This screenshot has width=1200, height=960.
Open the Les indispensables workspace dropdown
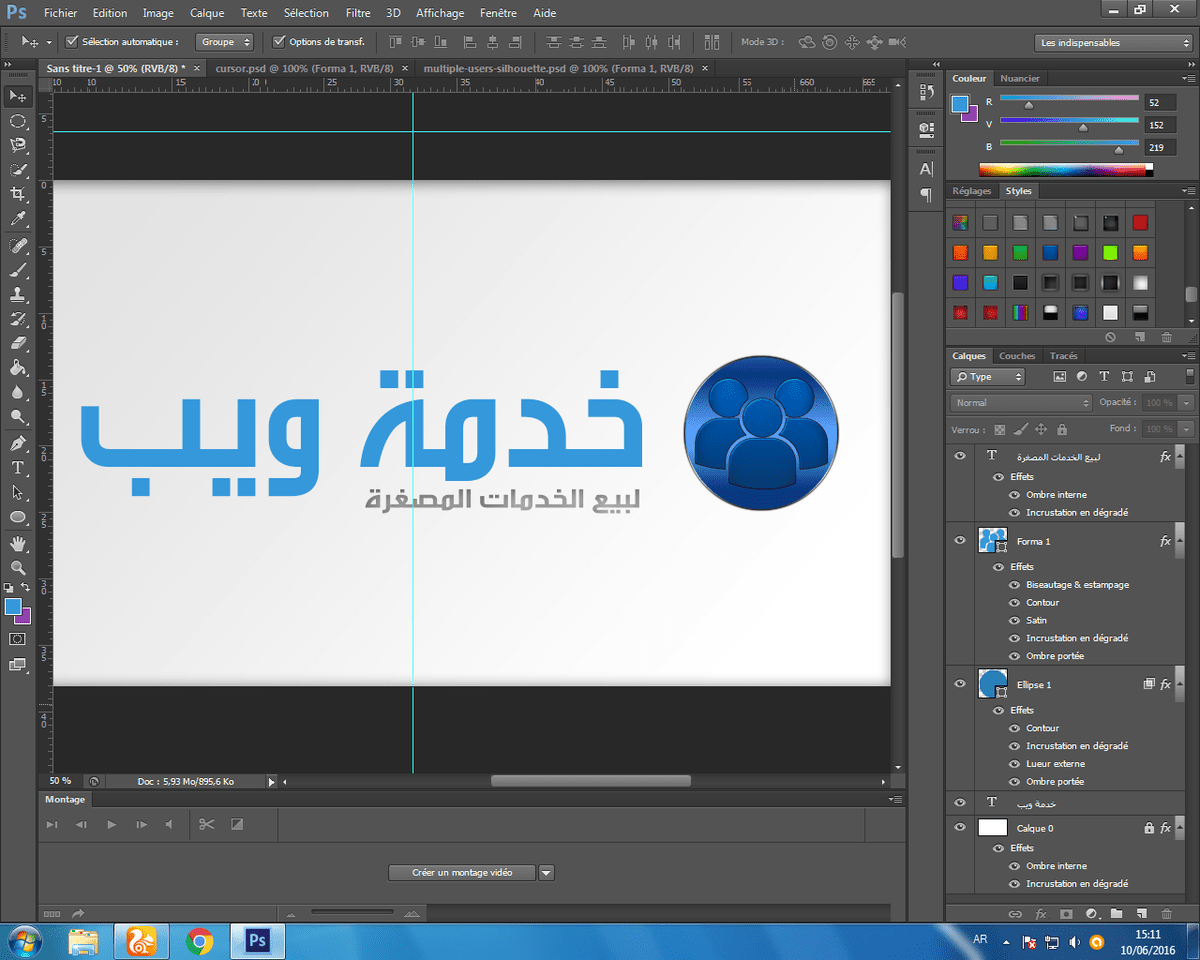coord(1112,43)
